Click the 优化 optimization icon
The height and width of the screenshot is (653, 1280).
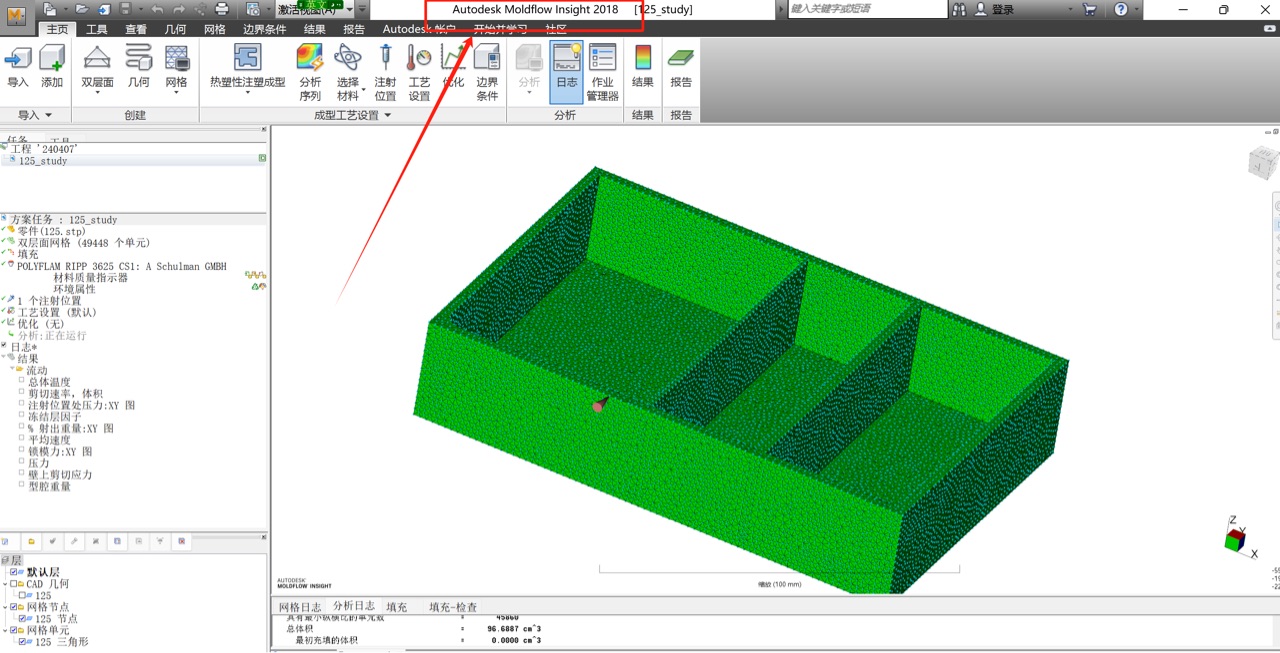(x=454, y=57)
